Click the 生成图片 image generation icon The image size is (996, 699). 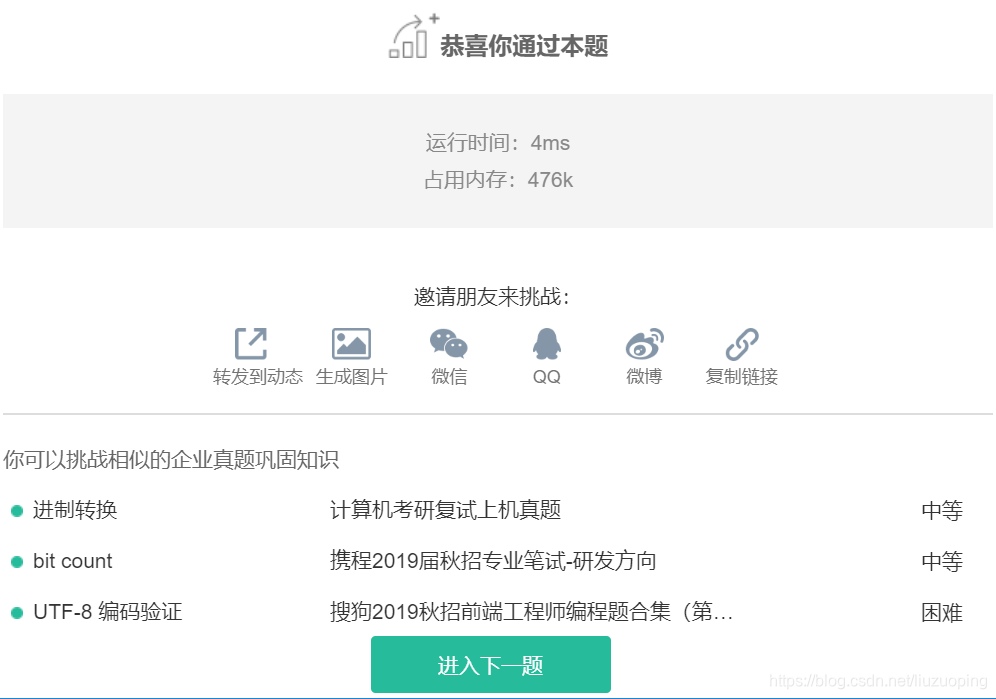tap(352, 344)
